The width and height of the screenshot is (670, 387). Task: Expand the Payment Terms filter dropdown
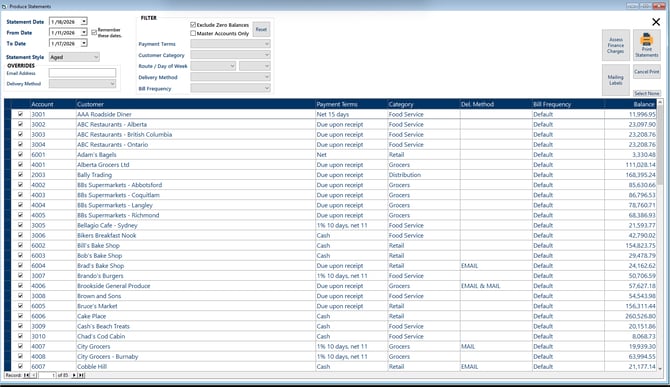click(267, 44)
